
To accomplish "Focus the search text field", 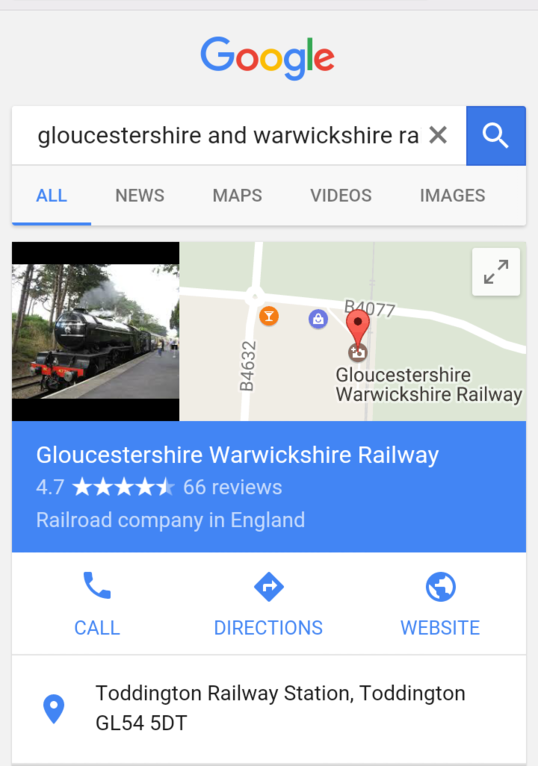I will pos(229,135).
